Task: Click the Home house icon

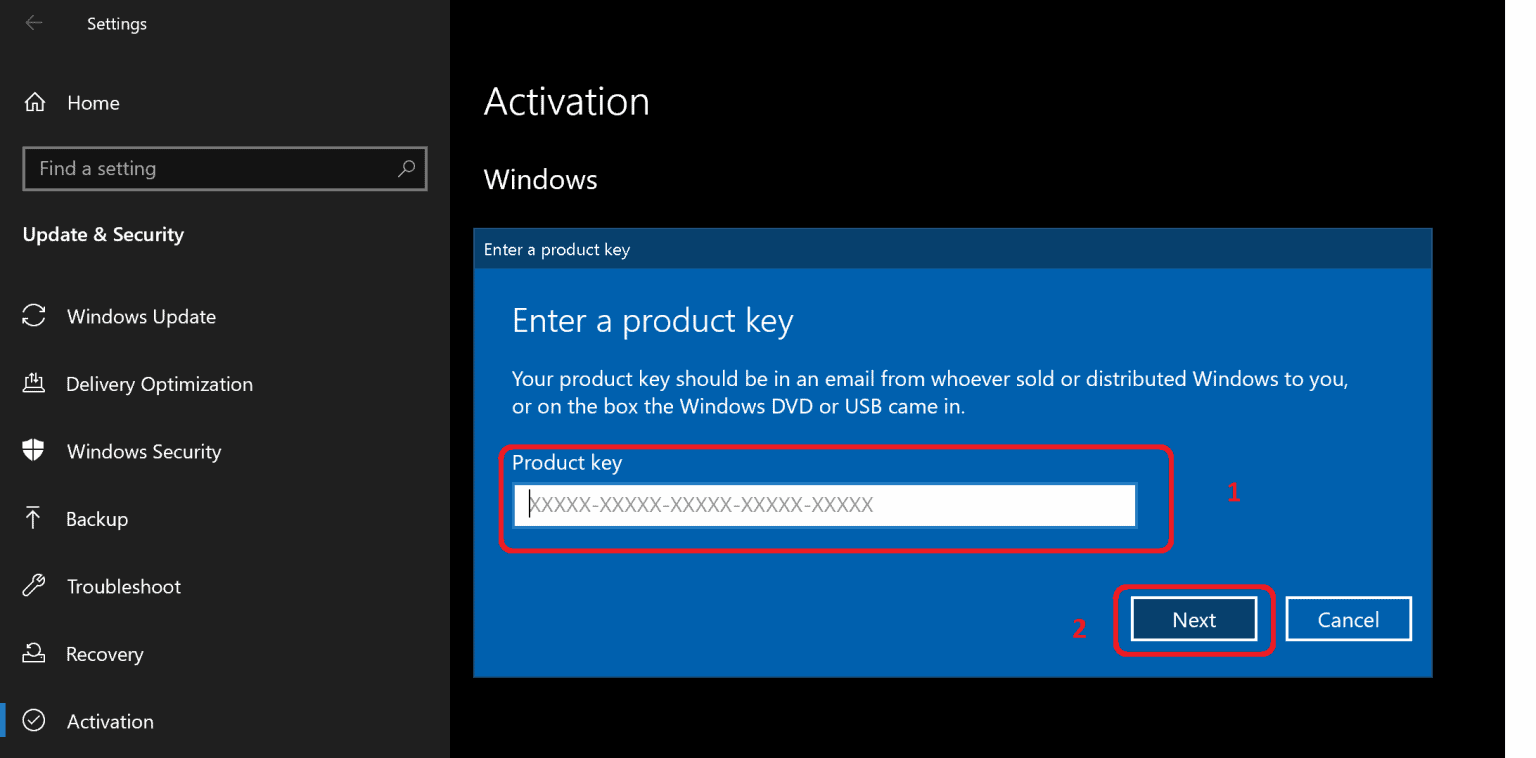Action: [x=33, y=102]
